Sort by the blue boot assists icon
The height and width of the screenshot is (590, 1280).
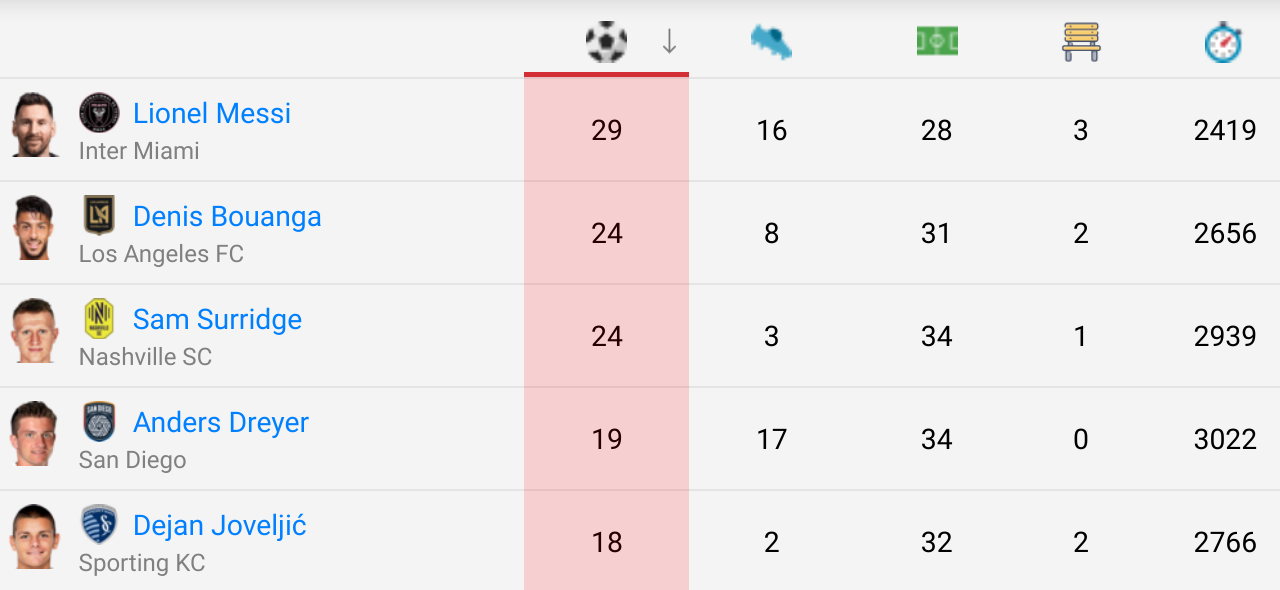click(x=771, y=42)
